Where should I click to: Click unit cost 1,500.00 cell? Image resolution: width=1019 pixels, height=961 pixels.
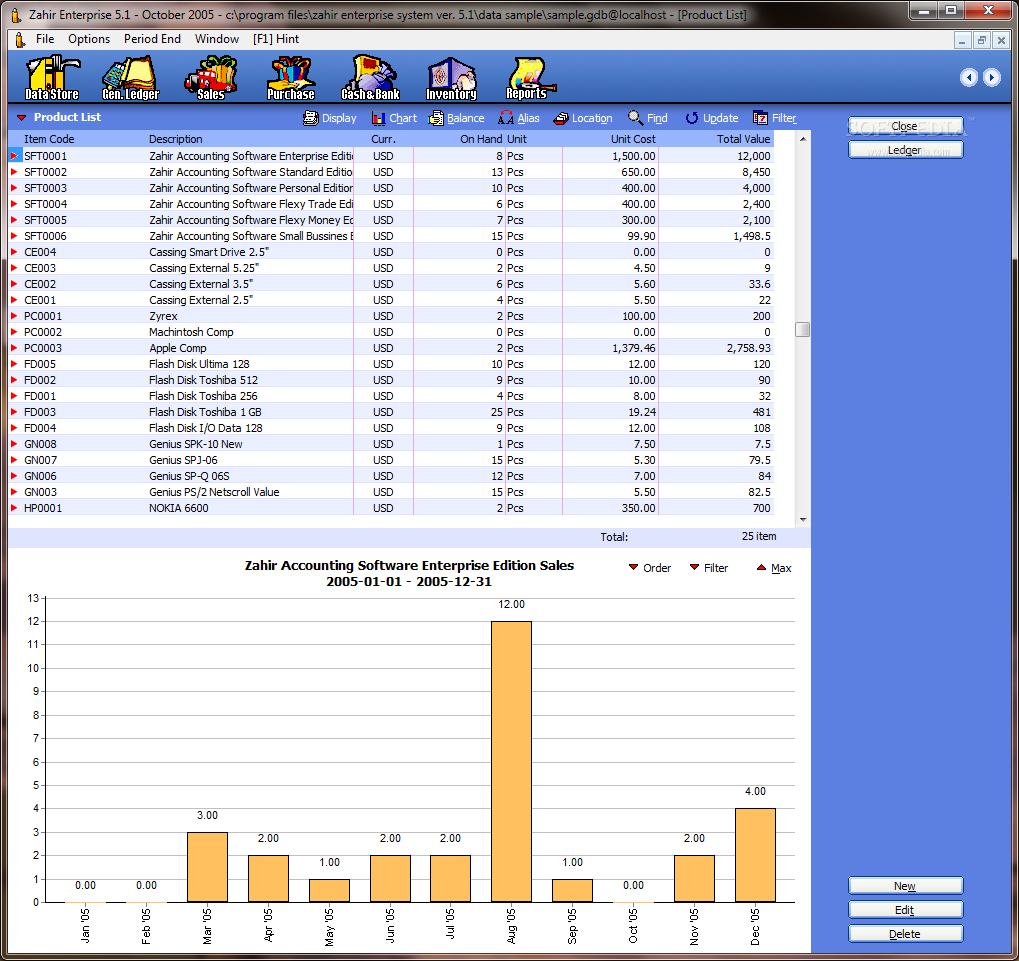[634, 156]
